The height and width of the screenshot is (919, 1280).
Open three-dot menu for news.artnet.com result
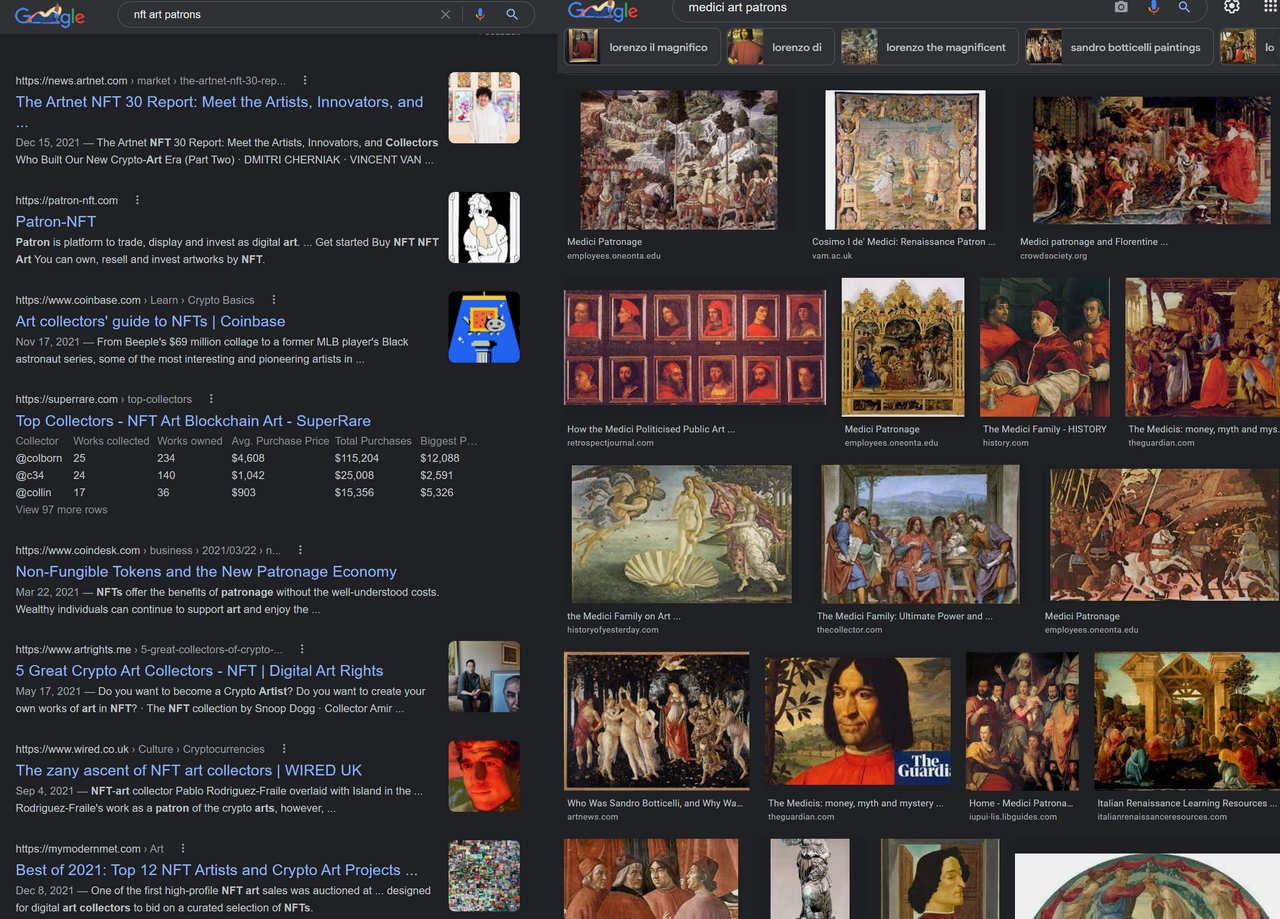click(305, 81)
